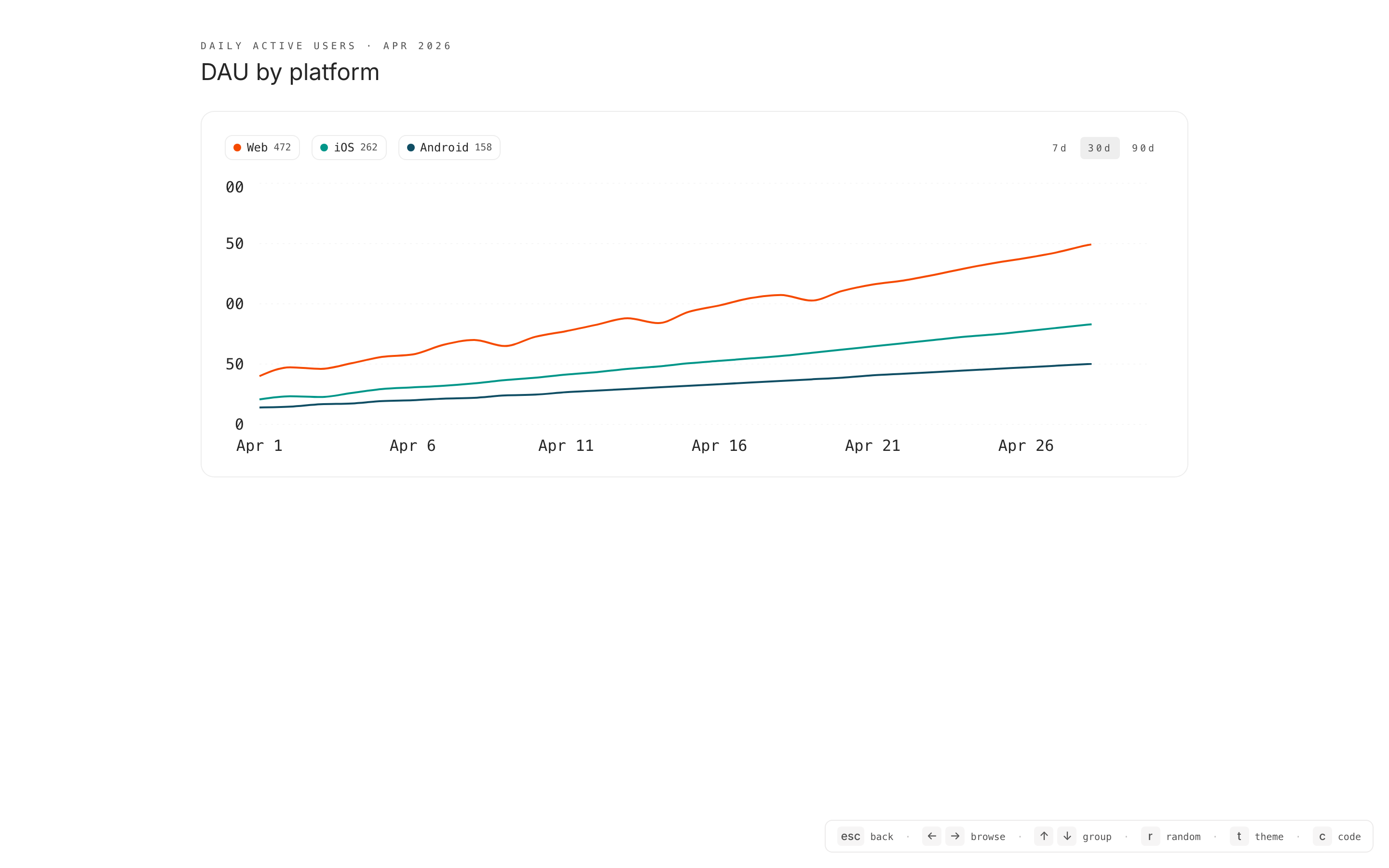Click the esc back key

[x=850, y=837]
